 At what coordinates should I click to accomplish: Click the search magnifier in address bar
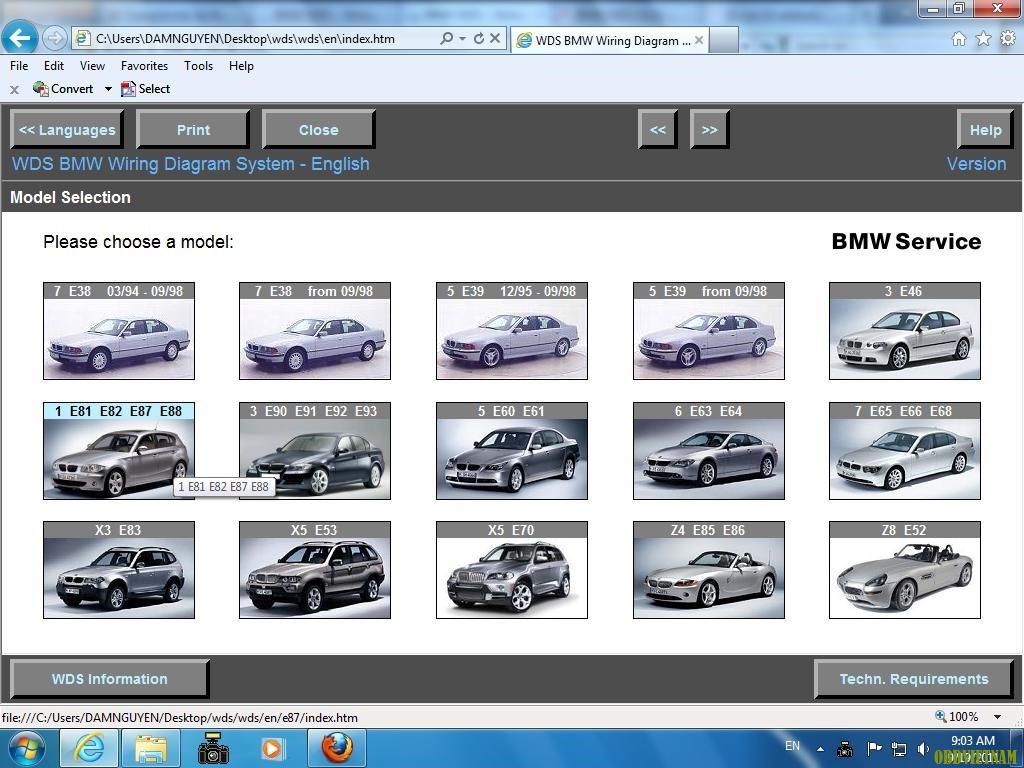[447, 39]
